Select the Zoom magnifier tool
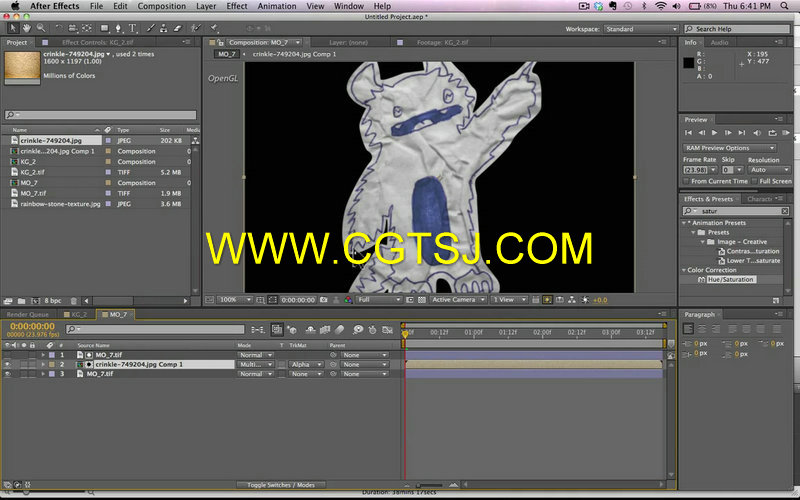800x500 pixels. tap(41, 29)
